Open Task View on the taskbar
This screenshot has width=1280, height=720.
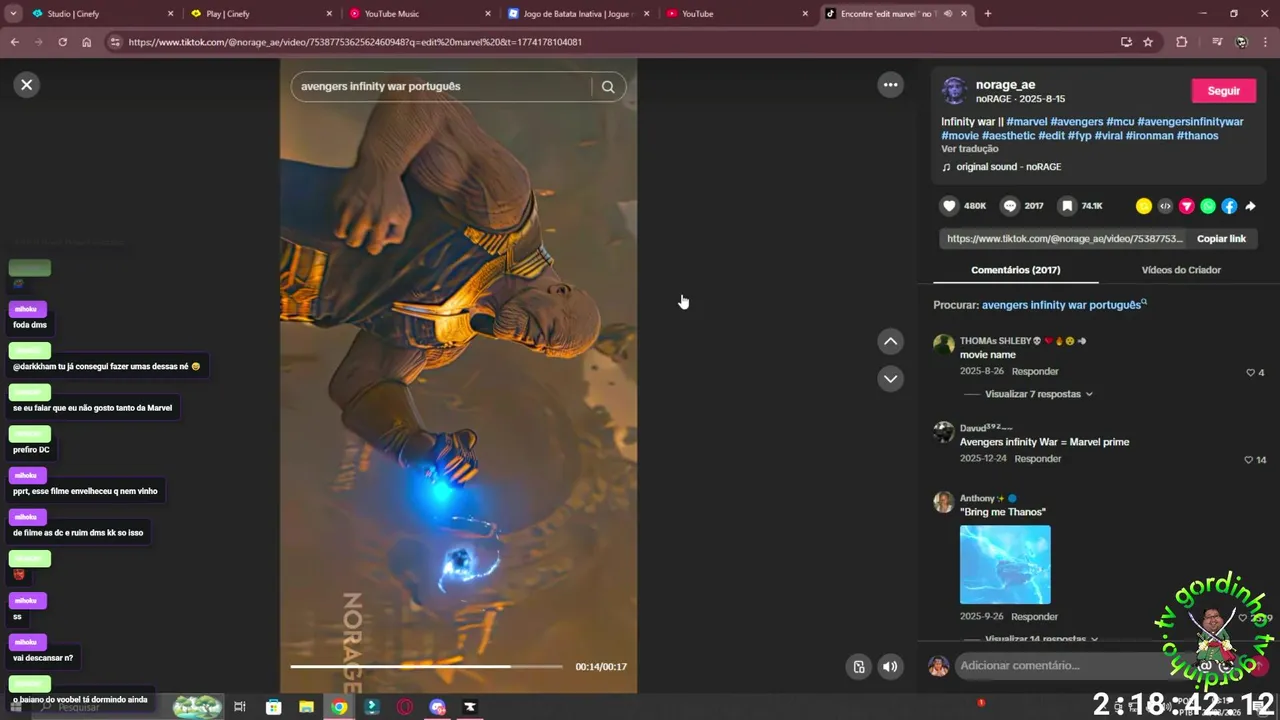240,707
